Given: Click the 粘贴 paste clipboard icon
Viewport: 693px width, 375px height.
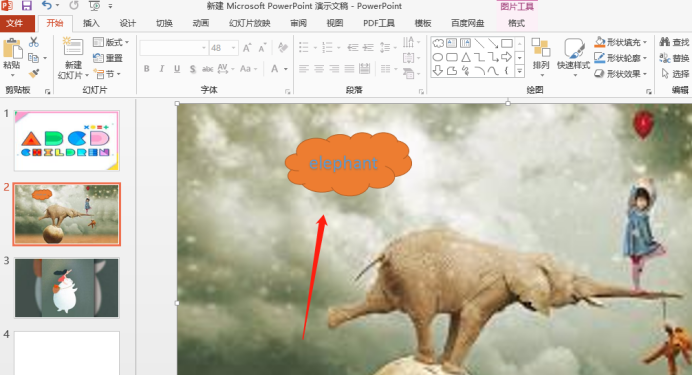Looking at the screenshot, I should click(12, 49).
